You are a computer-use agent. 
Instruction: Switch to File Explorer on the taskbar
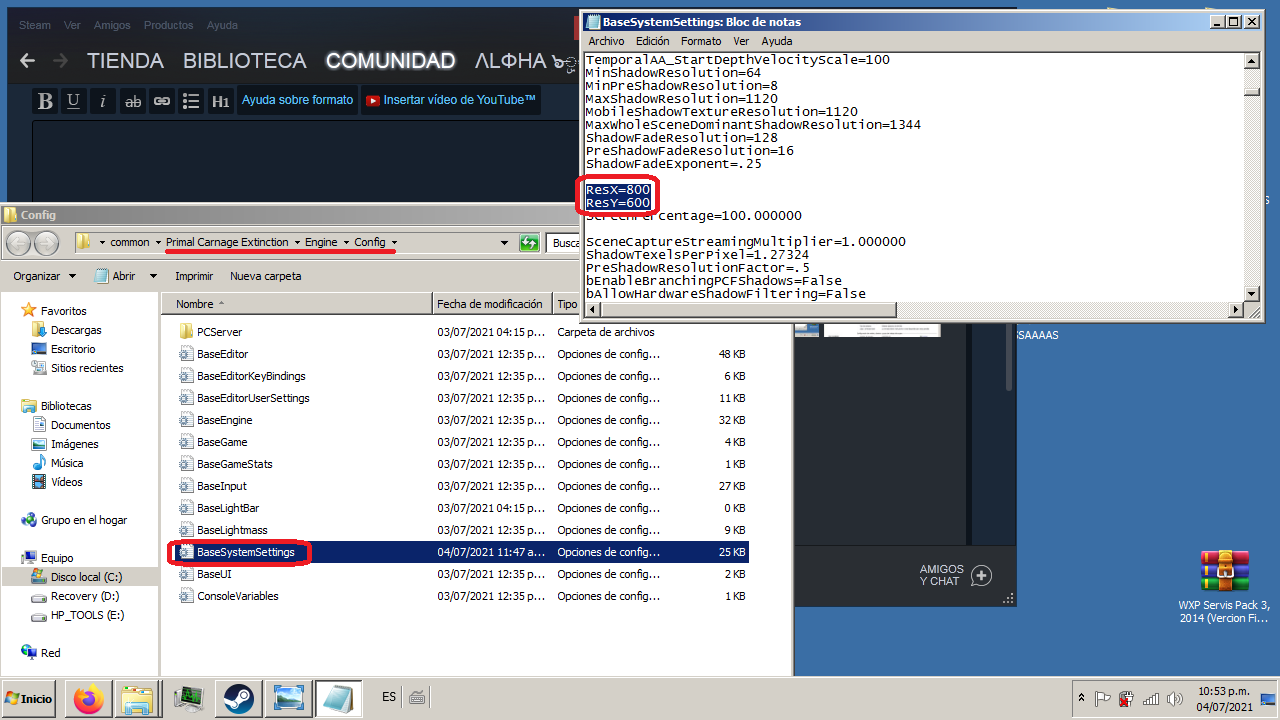(136, 698)
